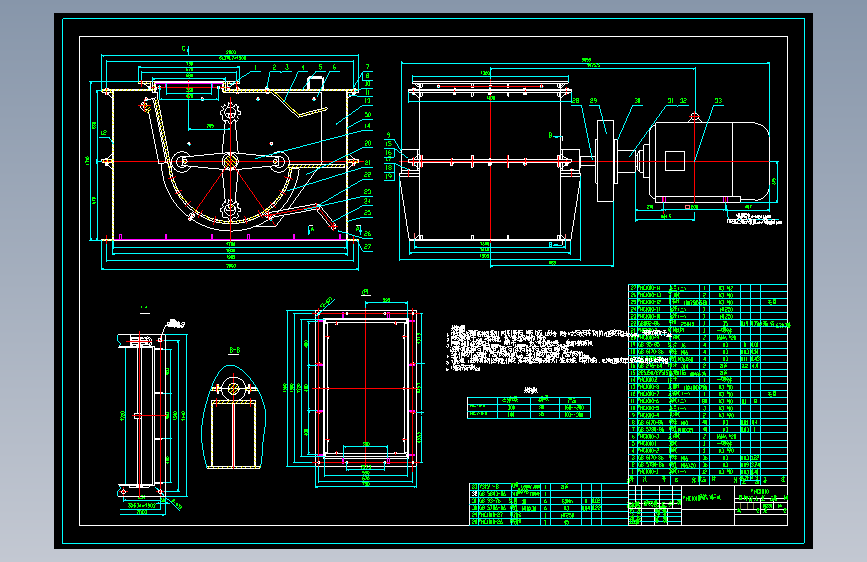Select part callout number 2
The image size is (867, 562).
tap(274, 67)
